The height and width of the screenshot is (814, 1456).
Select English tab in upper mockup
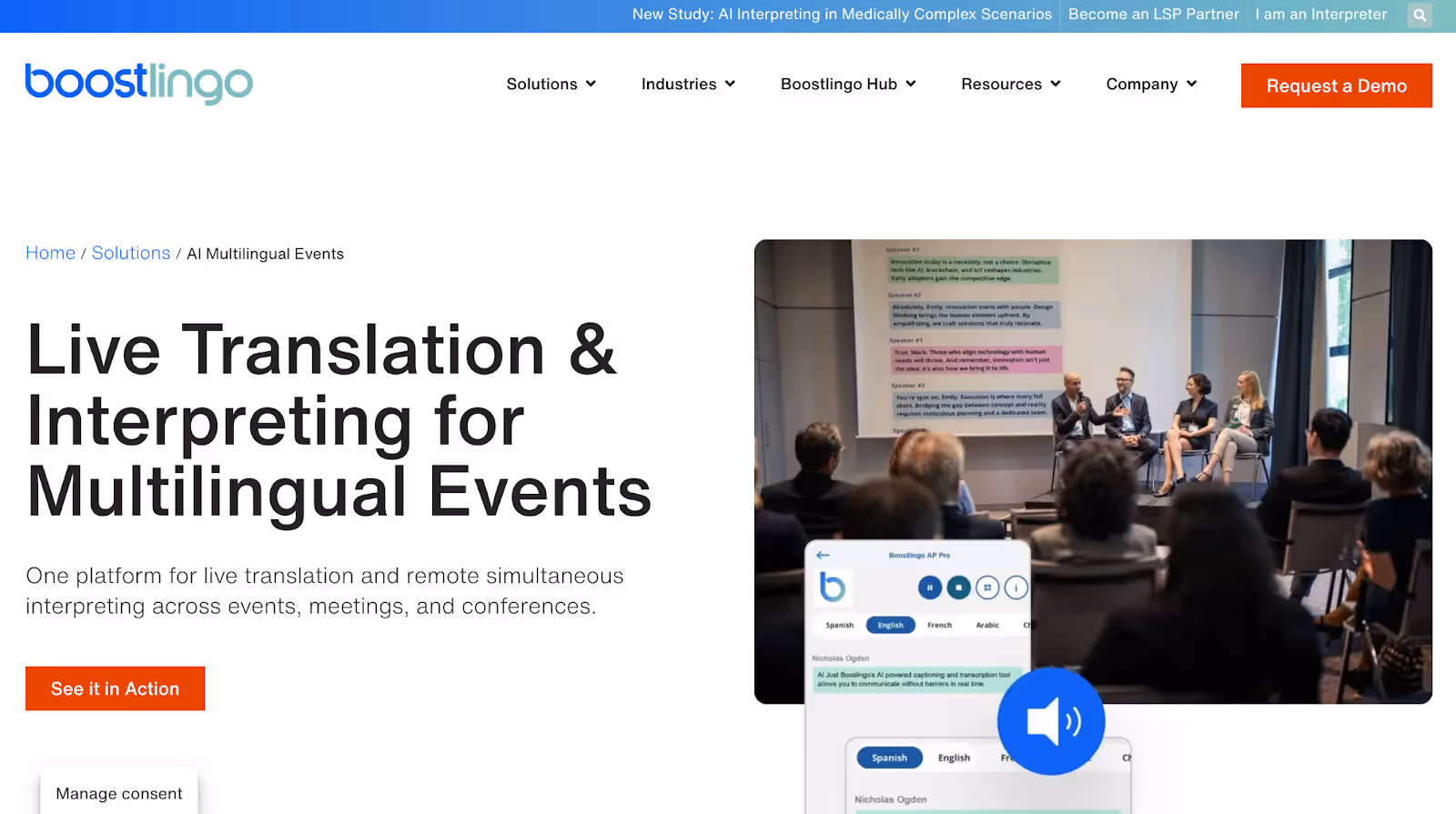click(891, 625)
